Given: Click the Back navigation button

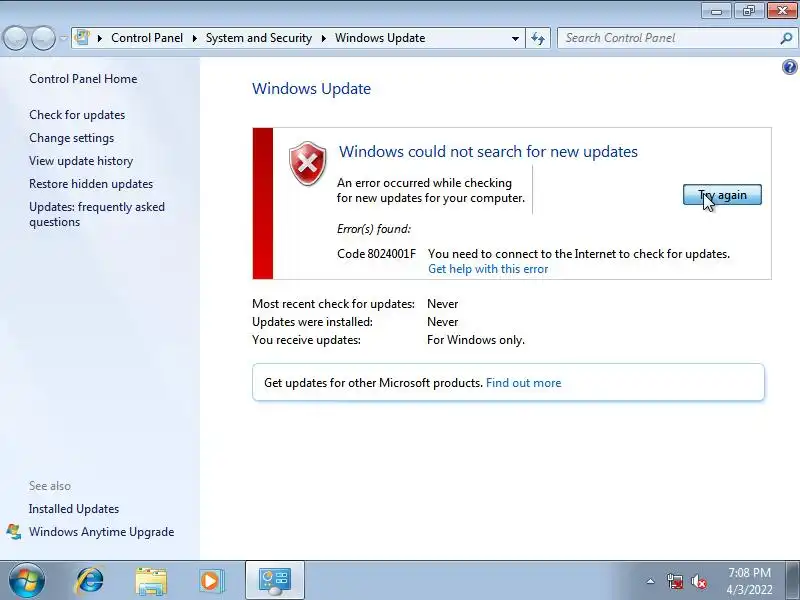Looking at the screenshot, I should coord(15,38).
